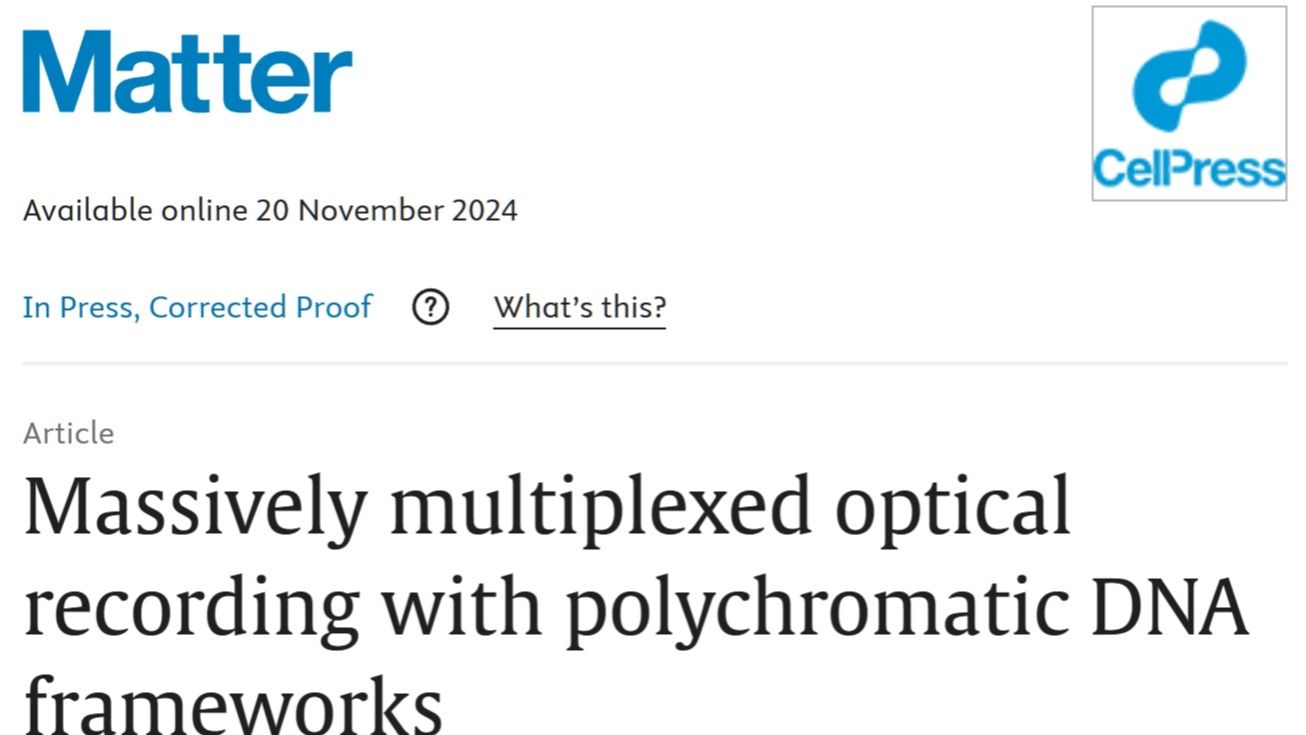Image resolution: width=1306 pixels, height=735 pixels.
Task: Click the word "polychromatic" in the title
Action: 816,608
